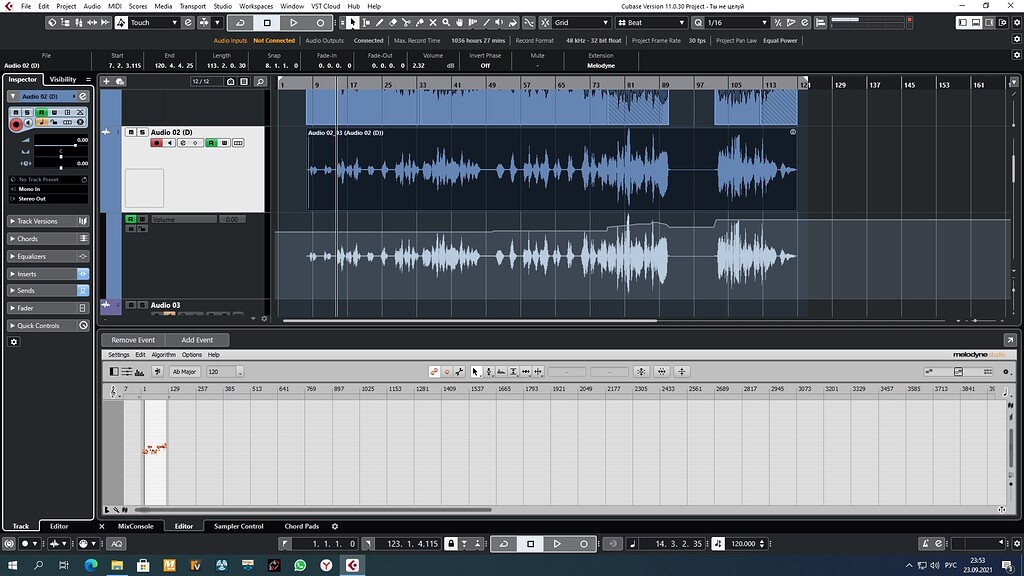This screenshot has width=1024, height=576.
Task: Select Melodyne note separation tool
Action: (x=538, y=372)
